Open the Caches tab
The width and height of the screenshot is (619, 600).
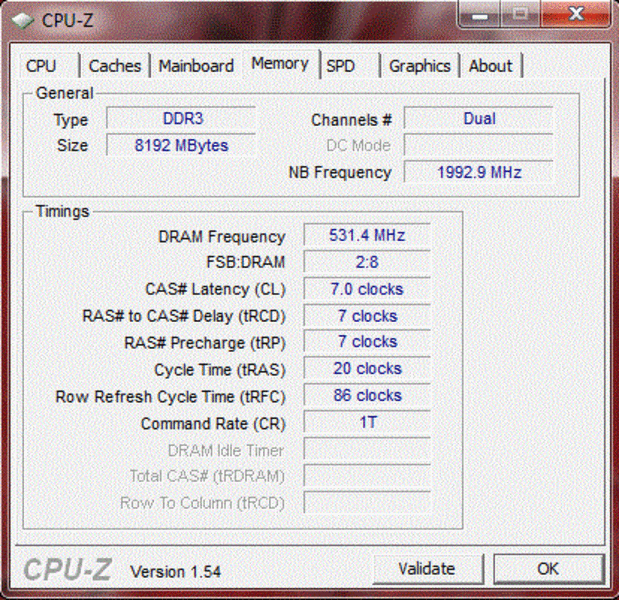click(x=115, y=66)
